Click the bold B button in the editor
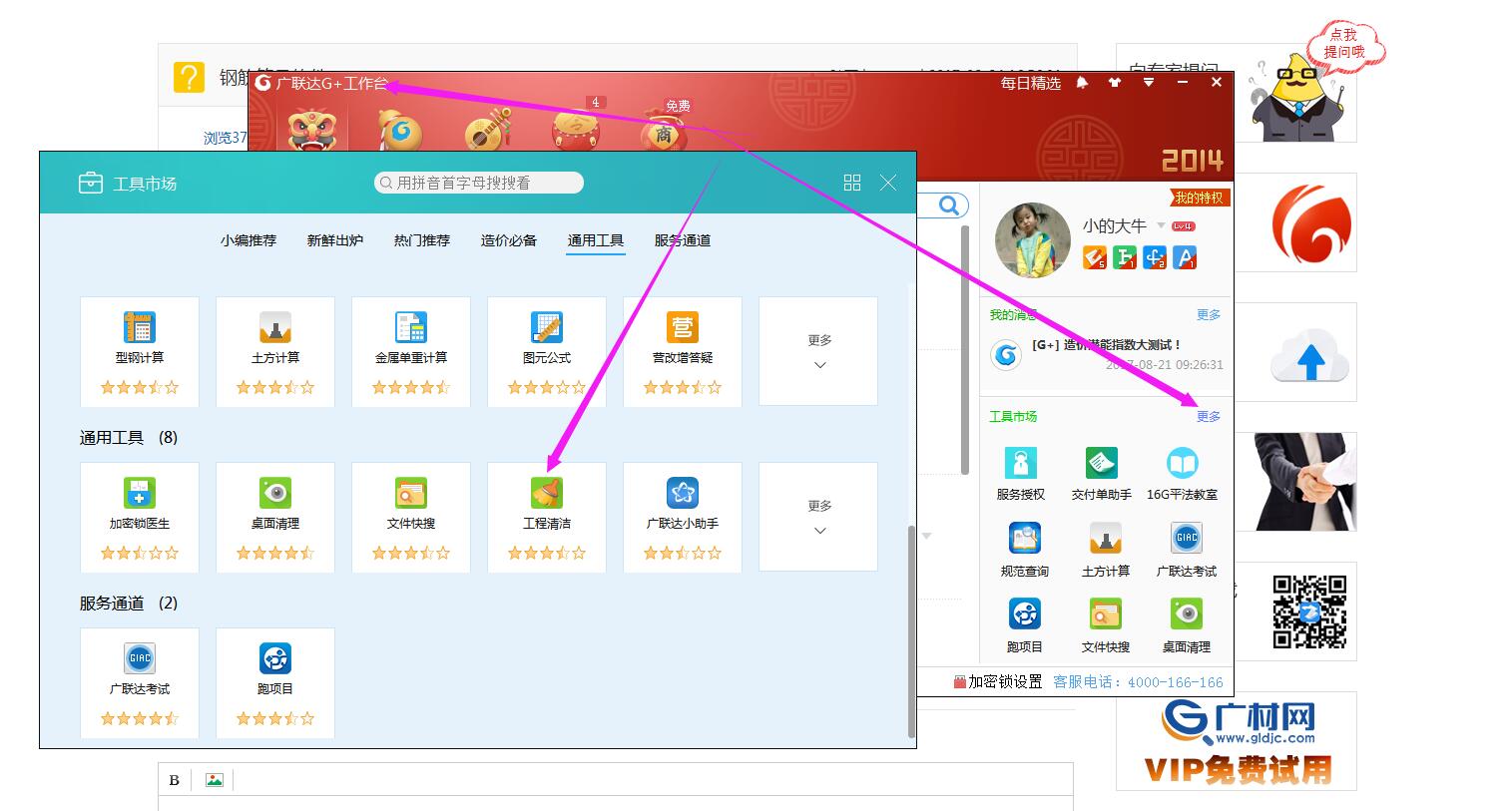The width and height of the screenshot is (1512, 811). [x=175, y=780]
